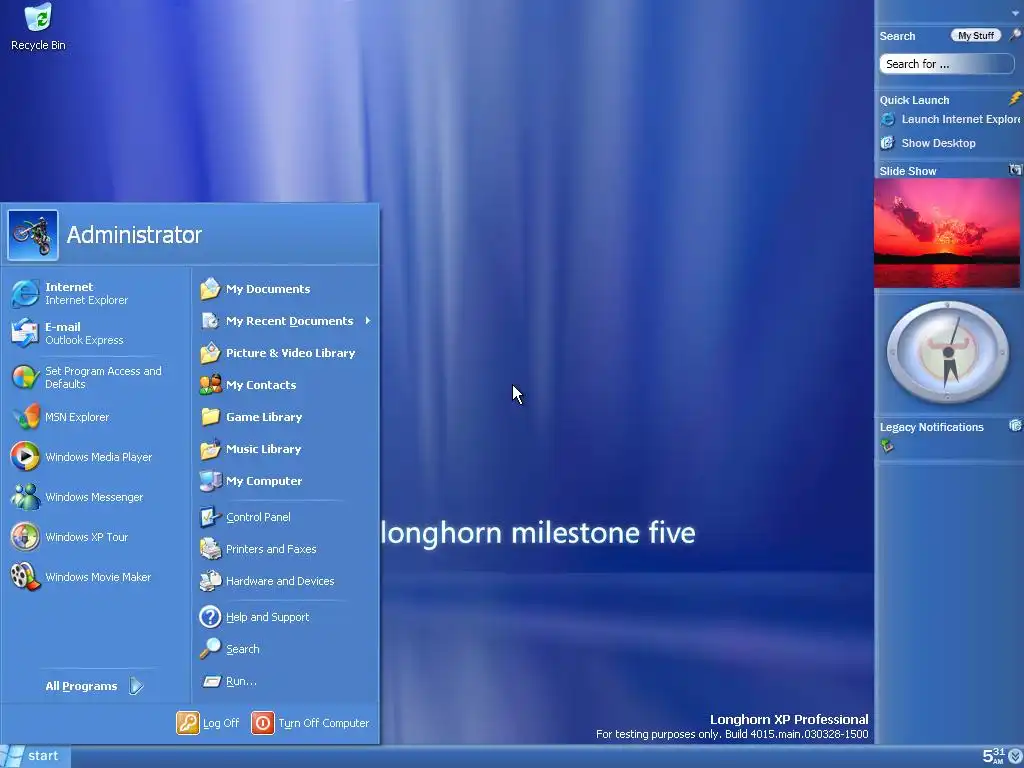This screenshot has height=768, width=1024.
Task: Click the My Stuff search scope button
Action: pyautogui.click(x=976, y=36)
